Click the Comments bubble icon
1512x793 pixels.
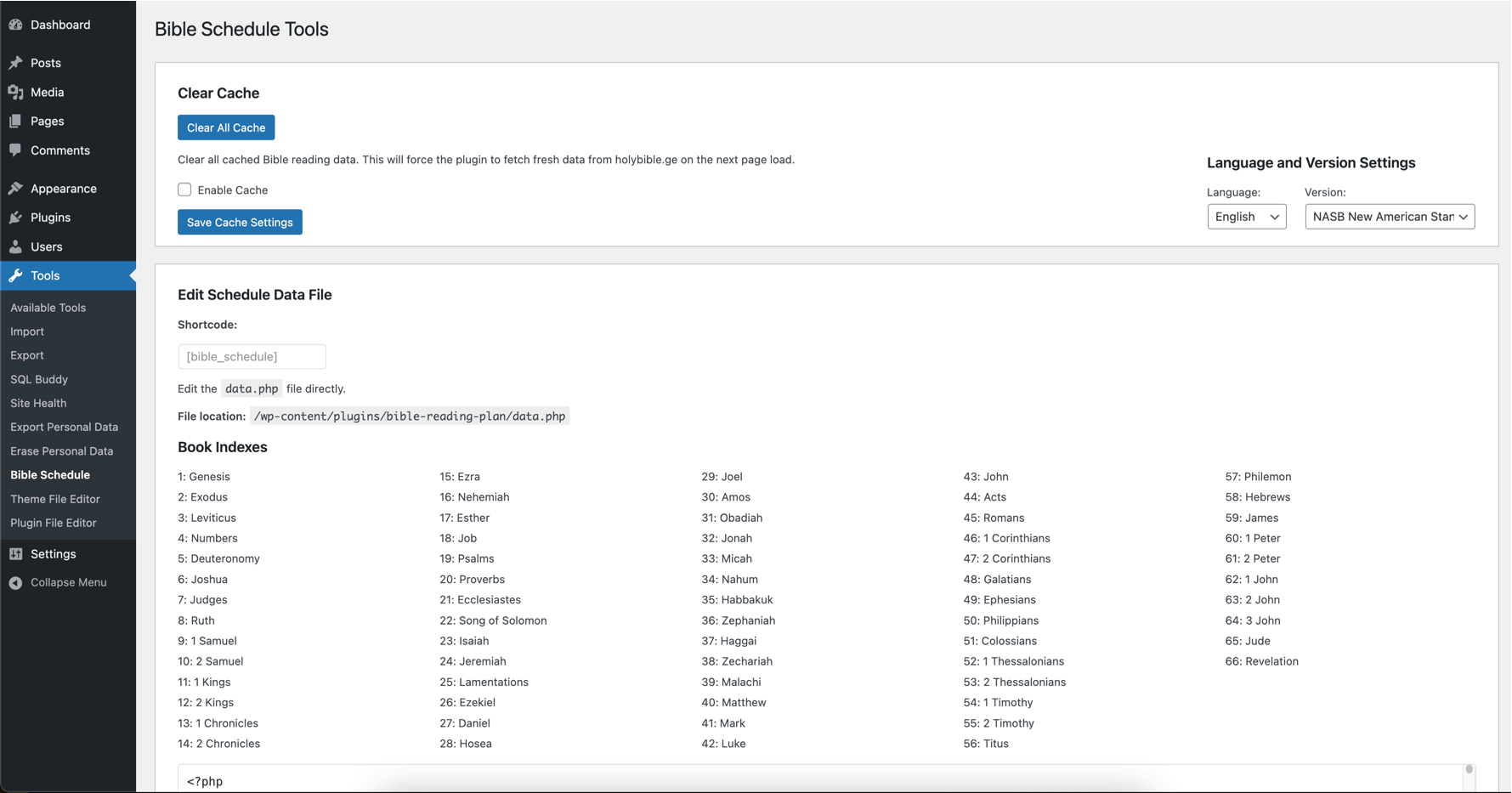pyautogui.click(x=15, y=150)
